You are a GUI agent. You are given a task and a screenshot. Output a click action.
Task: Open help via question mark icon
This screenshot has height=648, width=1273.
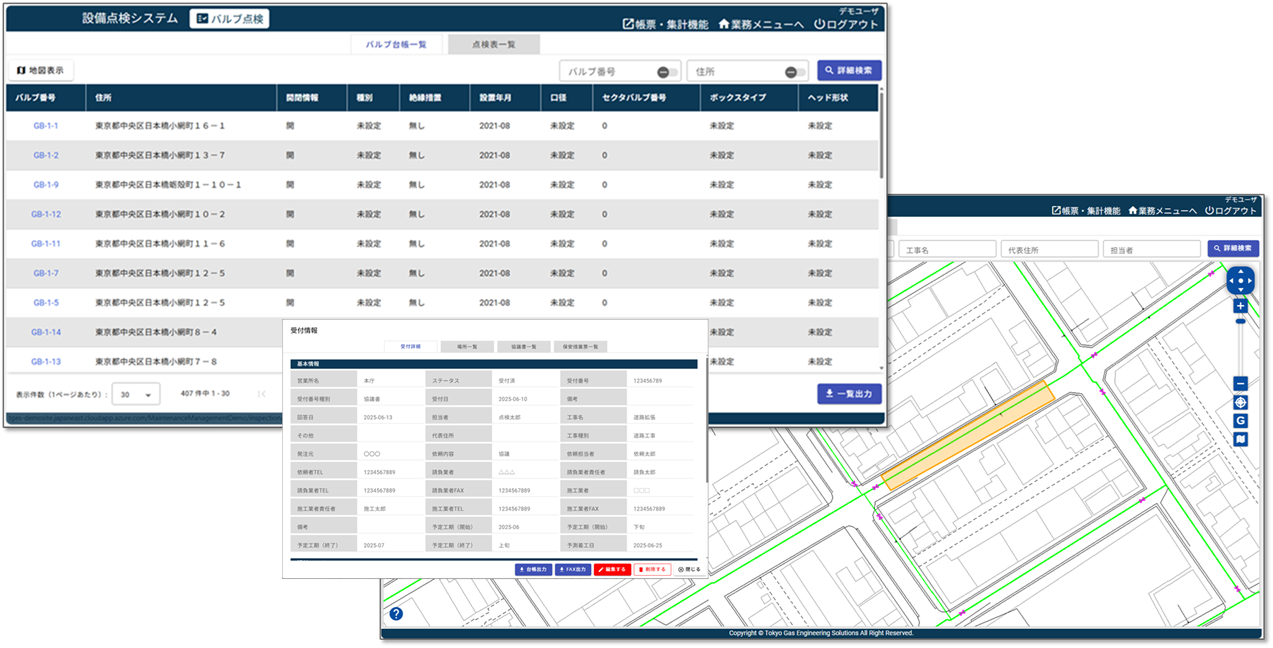[x=396, y=614]
